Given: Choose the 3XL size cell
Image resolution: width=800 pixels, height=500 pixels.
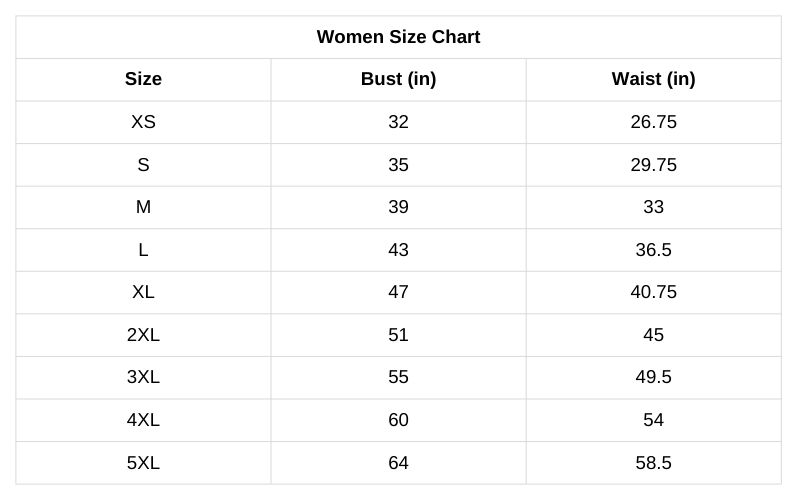Looking at the screenshot, I should click(x=143, y=377).
